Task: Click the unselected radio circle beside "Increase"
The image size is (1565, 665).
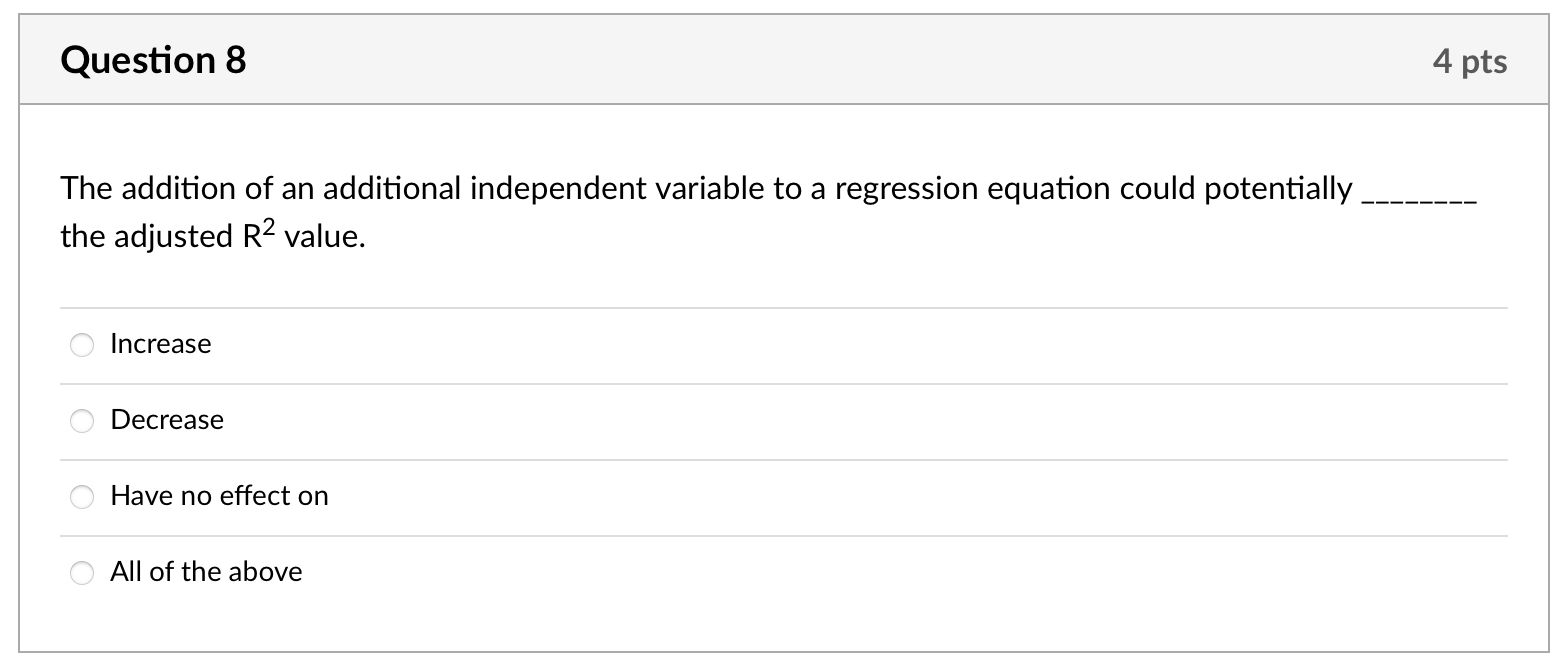Action: click(82, 345)
